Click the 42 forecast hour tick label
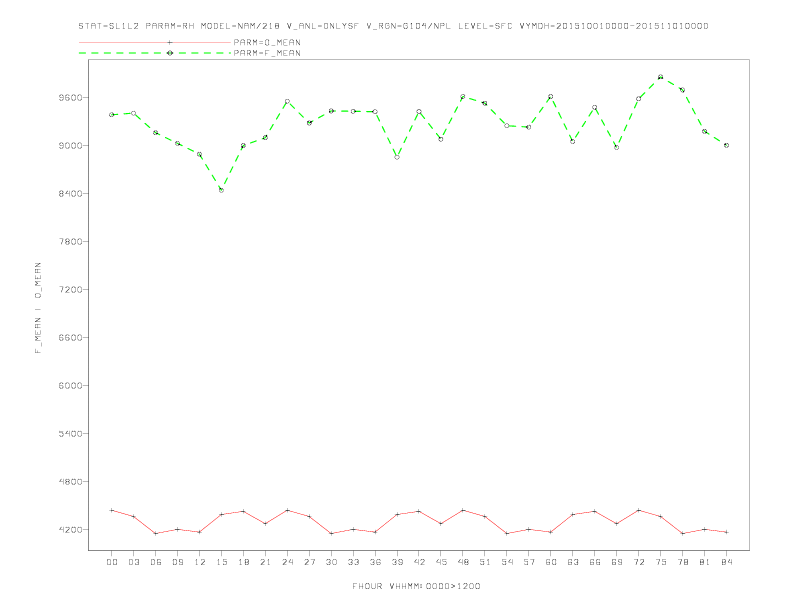The height and width of the screenshot is (612, 792). (x=419, y=562)
